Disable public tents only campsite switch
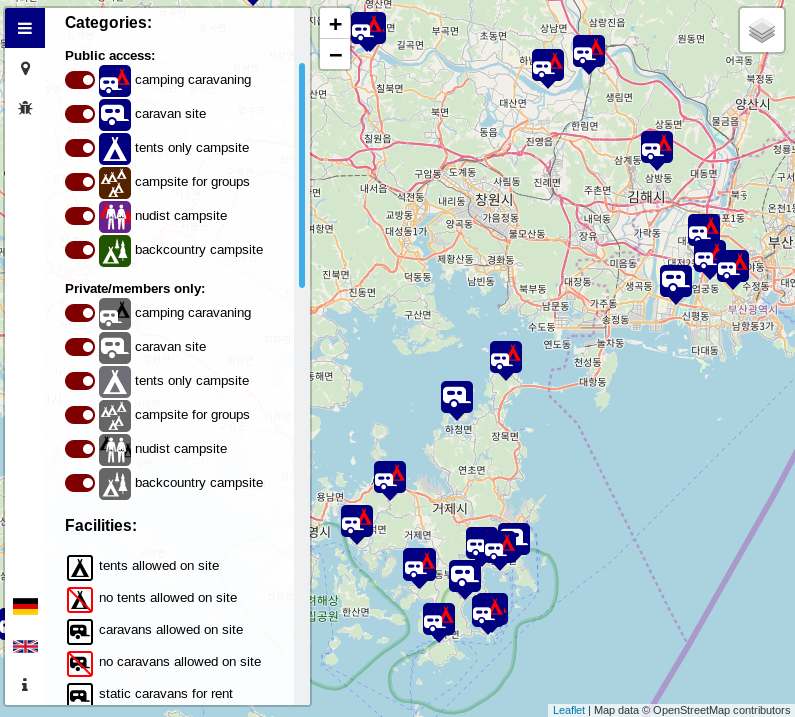795x717 pixels. (80, 148)
